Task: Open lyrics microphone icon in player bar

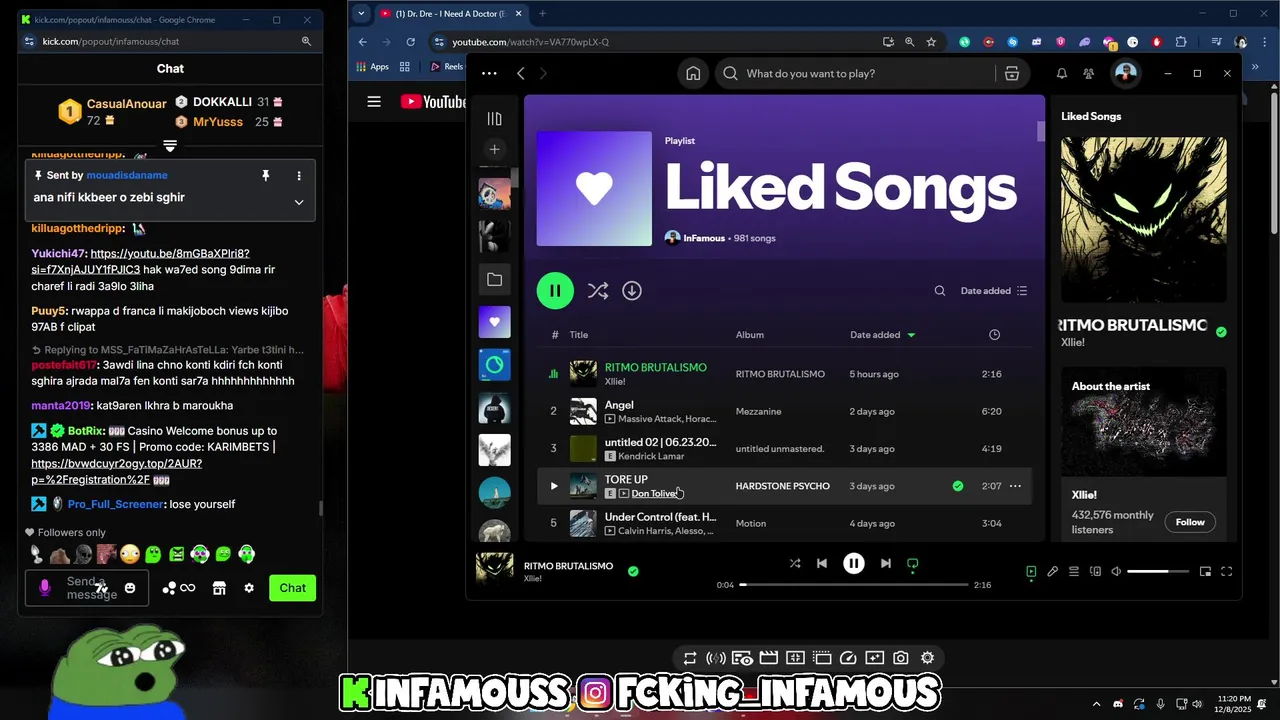Action: (1052, 572)
